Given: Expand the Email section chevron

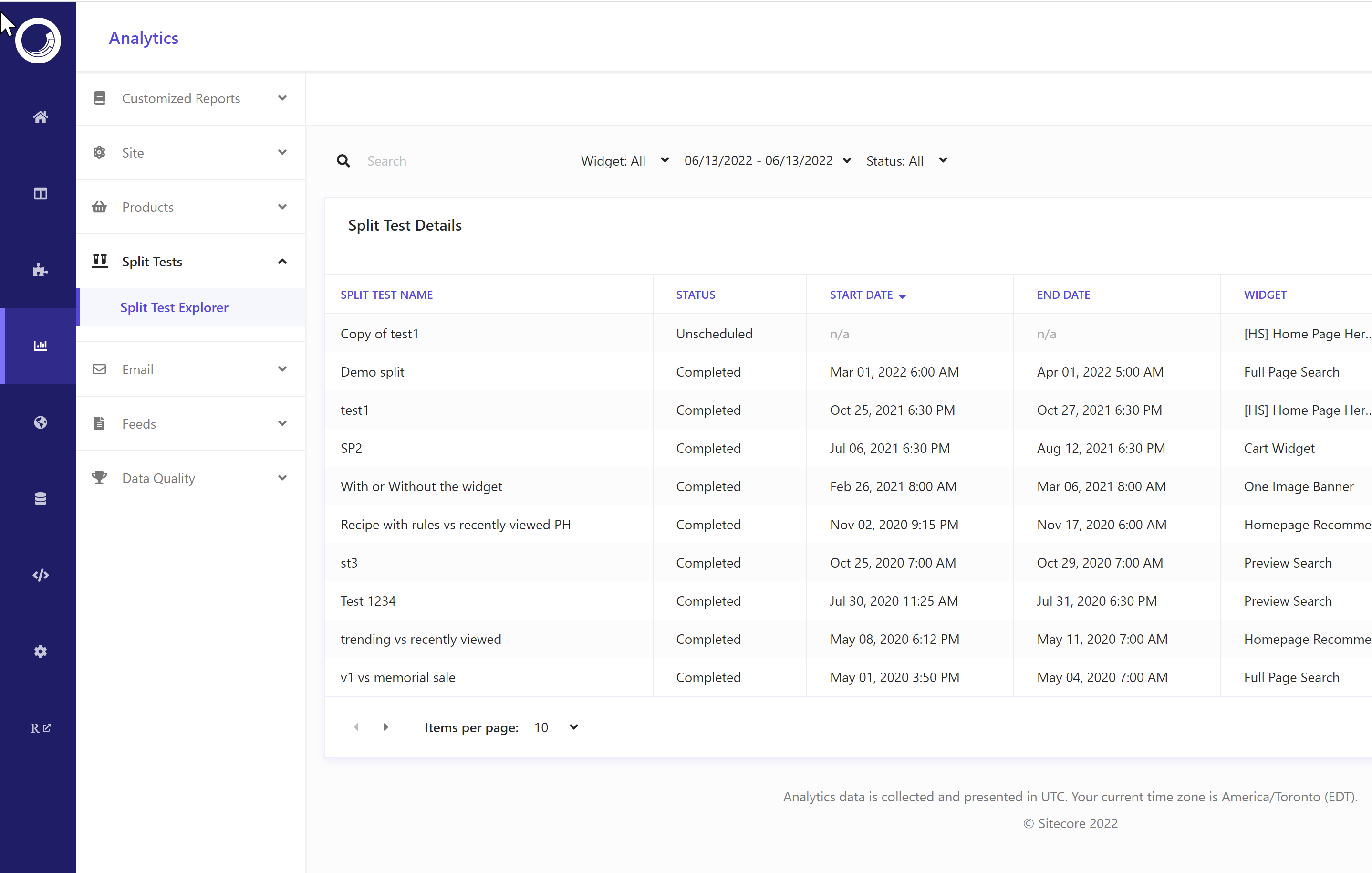Looking at the screenshot, I should tap(282, 369).
